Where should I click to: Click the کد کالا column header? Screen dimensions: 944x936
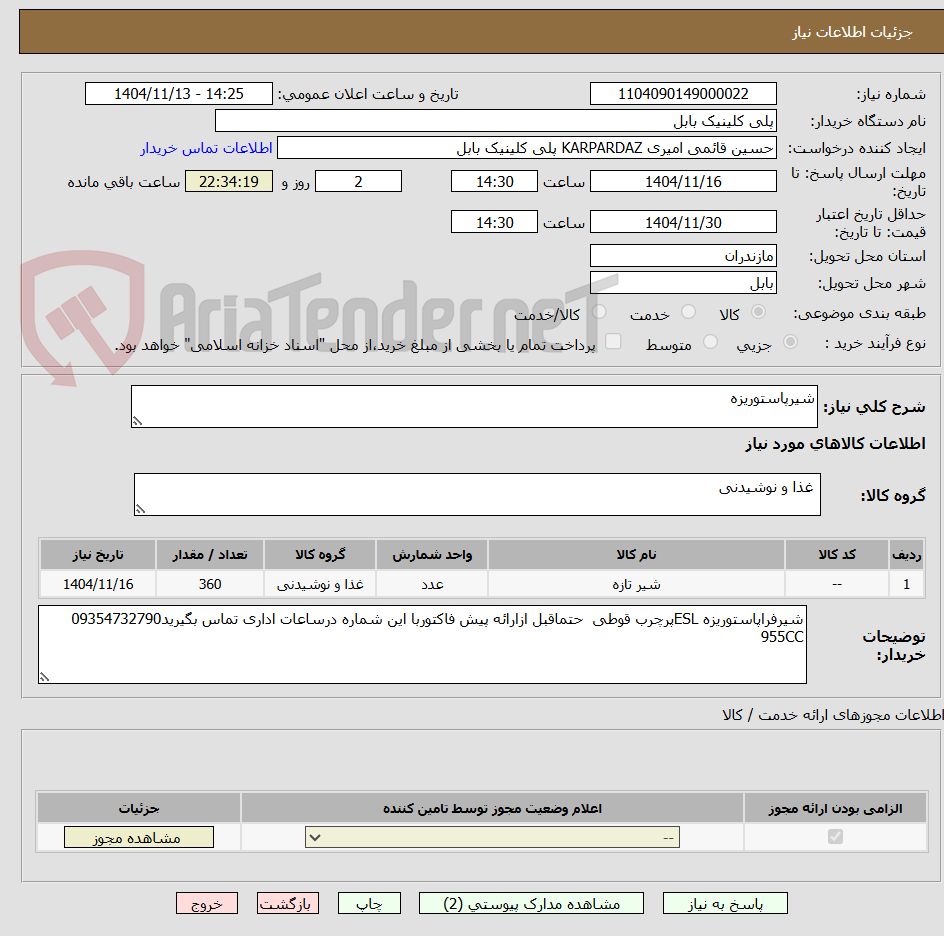pos(837,554)
